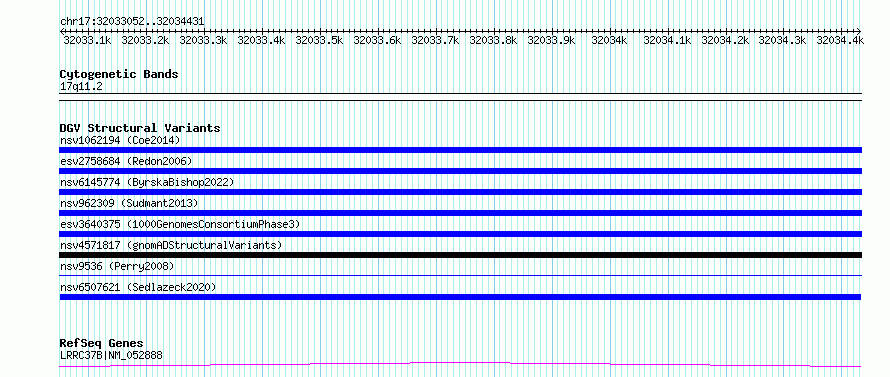Click the 32034.4k ruler tick label

pos(841,40)
